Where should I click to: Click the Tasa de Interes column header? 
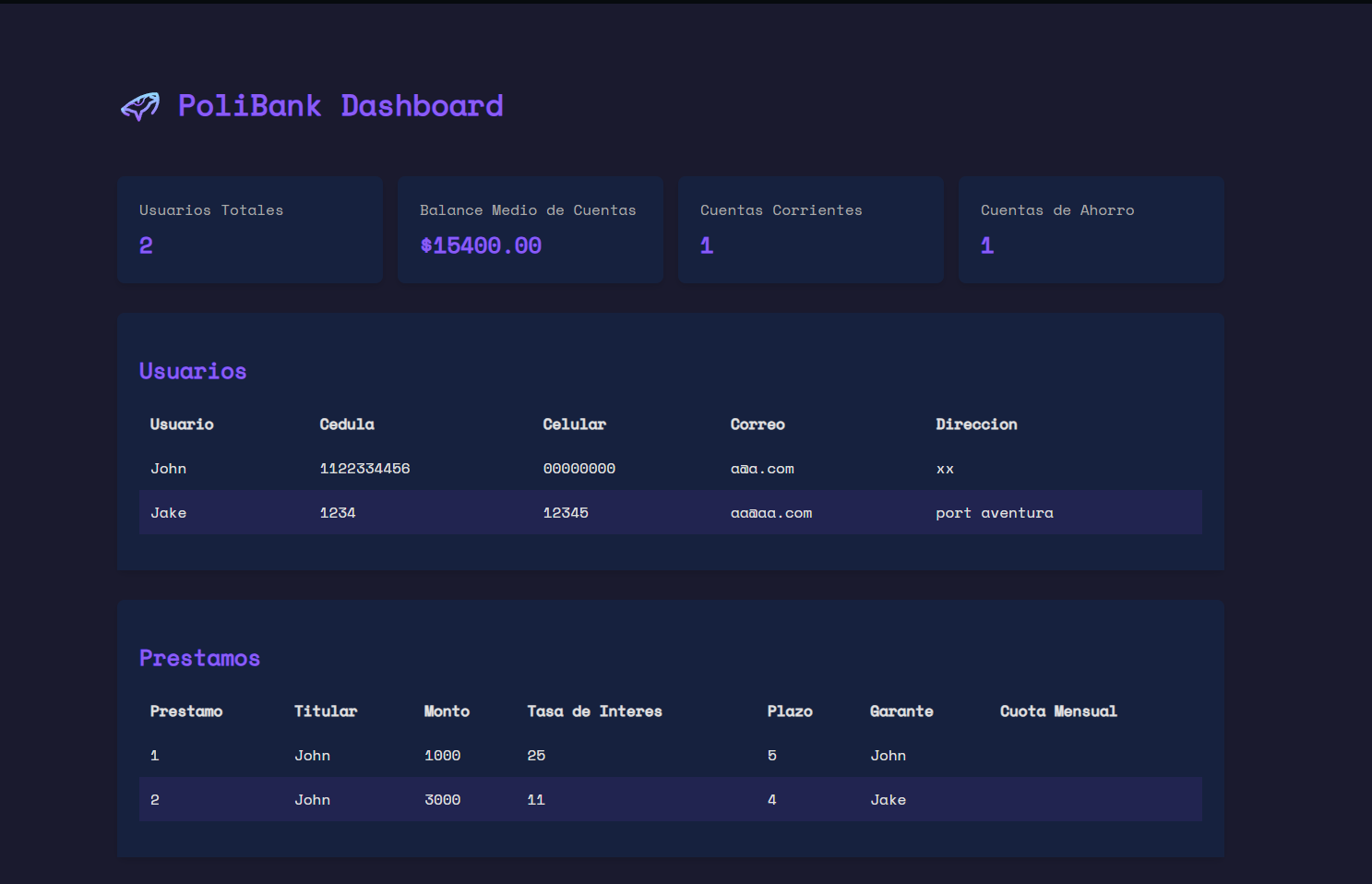(594, 711)
